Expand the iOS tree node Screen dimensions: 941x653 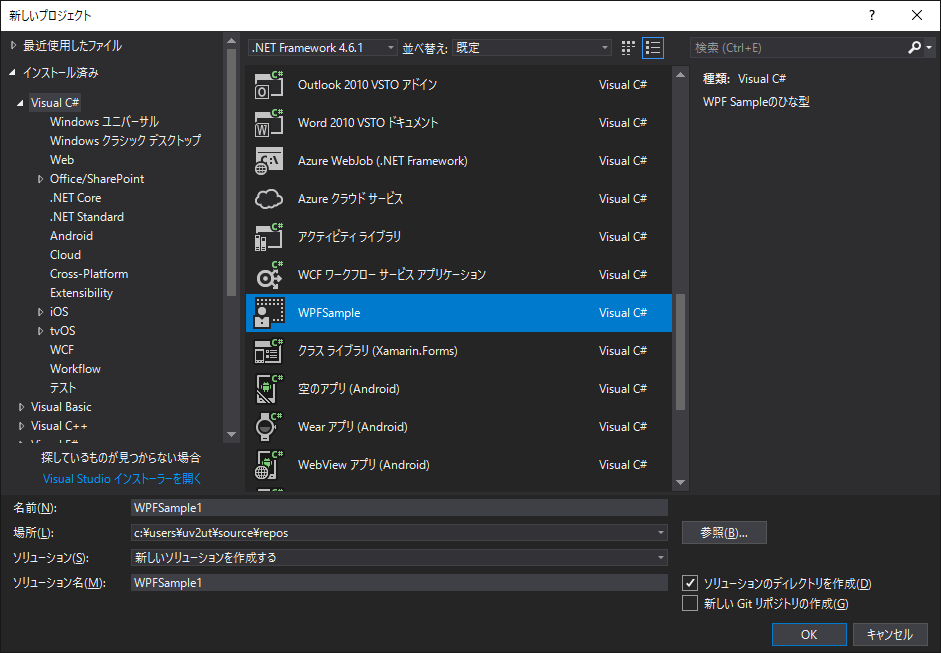tap(40, 312)
